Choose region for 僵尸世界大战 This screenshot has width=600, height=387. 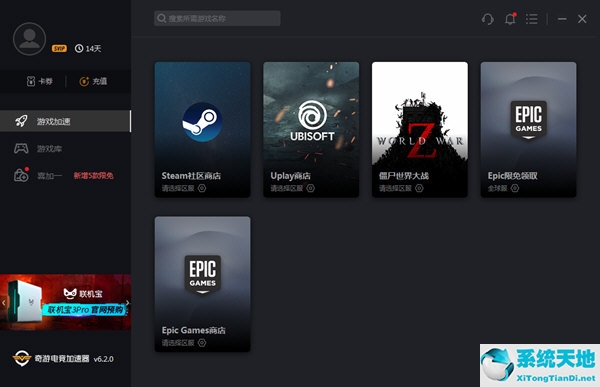tap(401, 188)
